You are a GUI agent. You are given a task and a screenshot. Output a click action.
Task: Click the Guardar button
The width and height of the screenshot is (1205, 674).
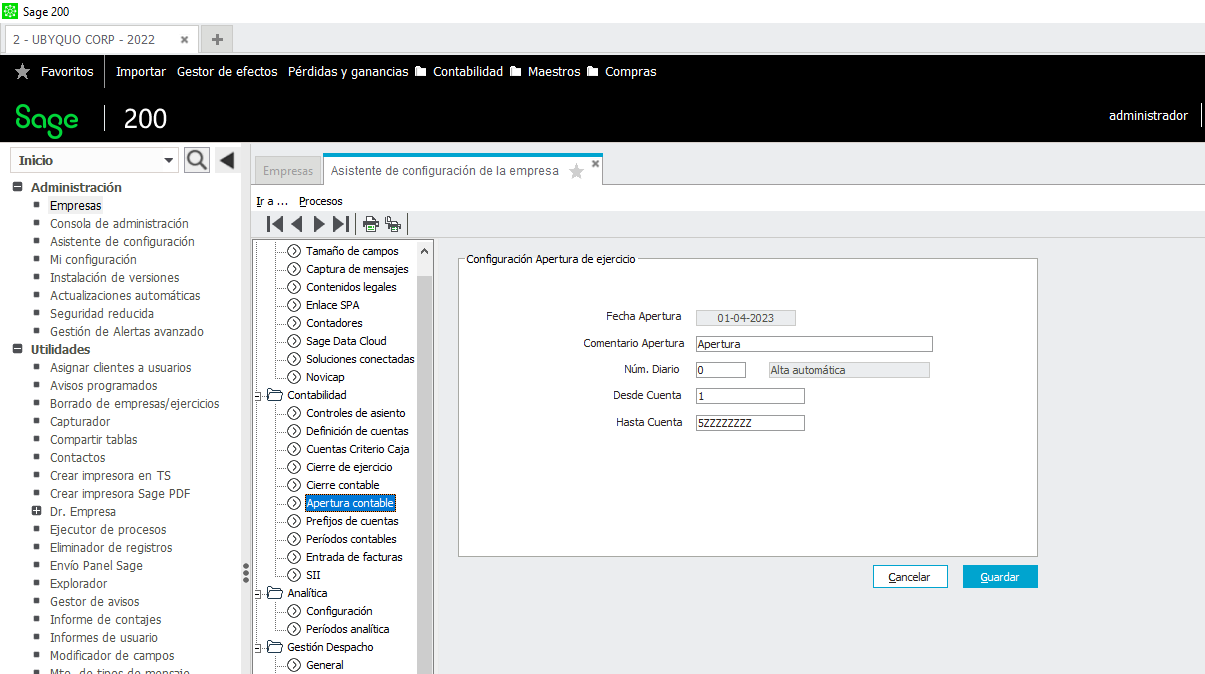coord(1000,577)
